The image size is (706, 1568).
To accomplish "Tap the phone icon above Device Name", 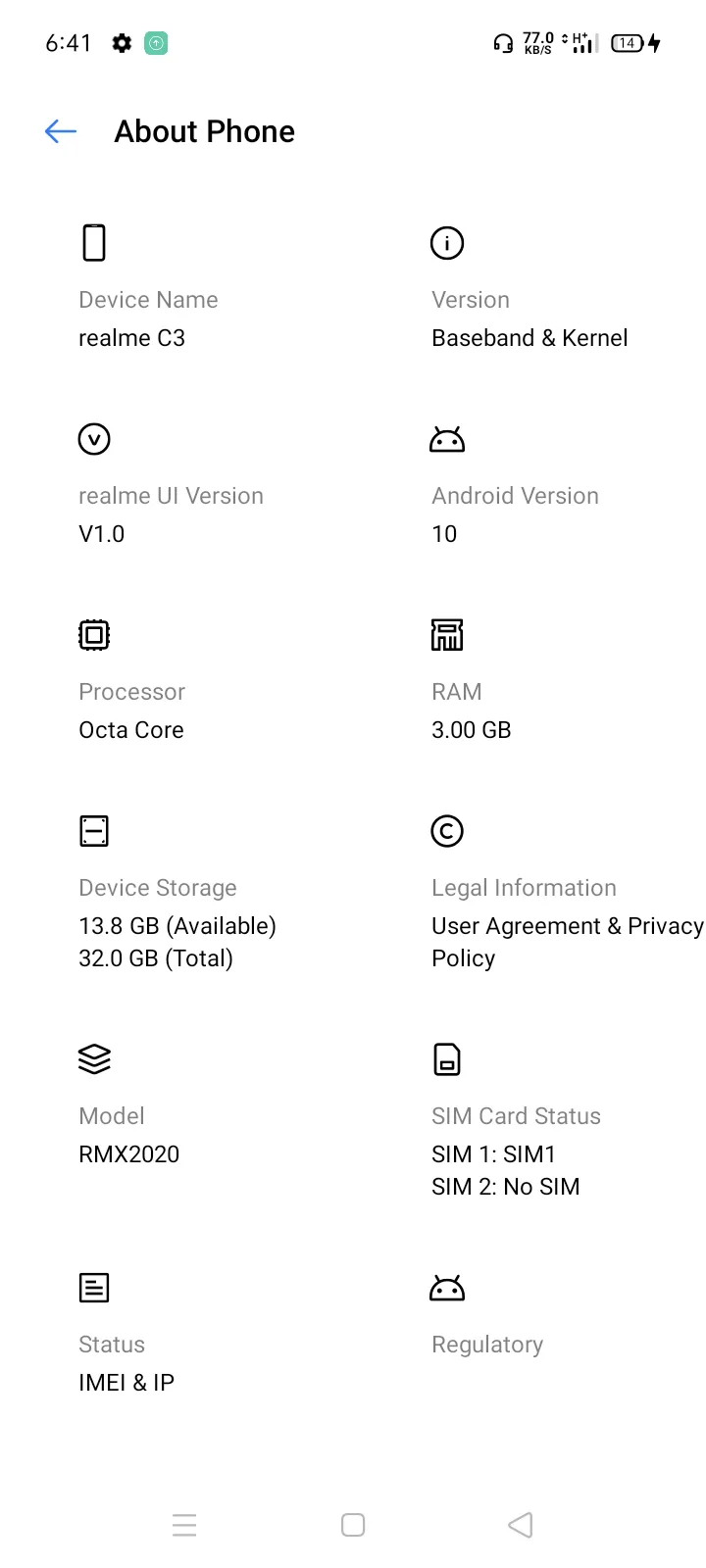I will [94, 242].
